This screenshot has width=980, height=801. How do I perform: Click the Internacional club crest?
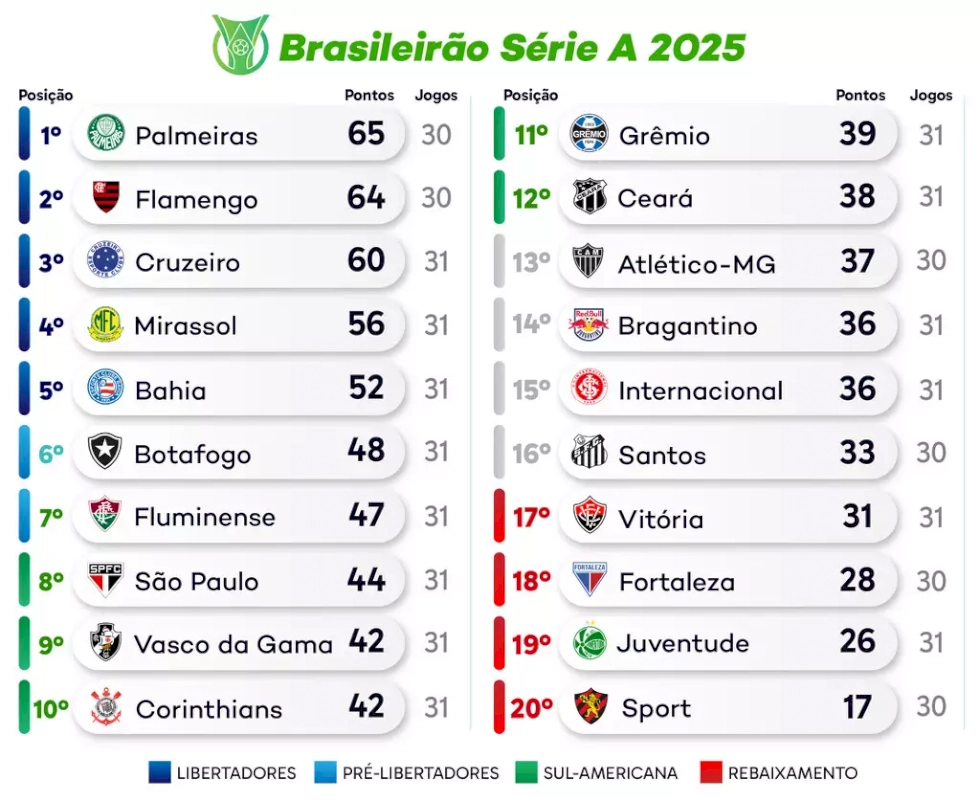pyautogui.click(x=589, y=389)
